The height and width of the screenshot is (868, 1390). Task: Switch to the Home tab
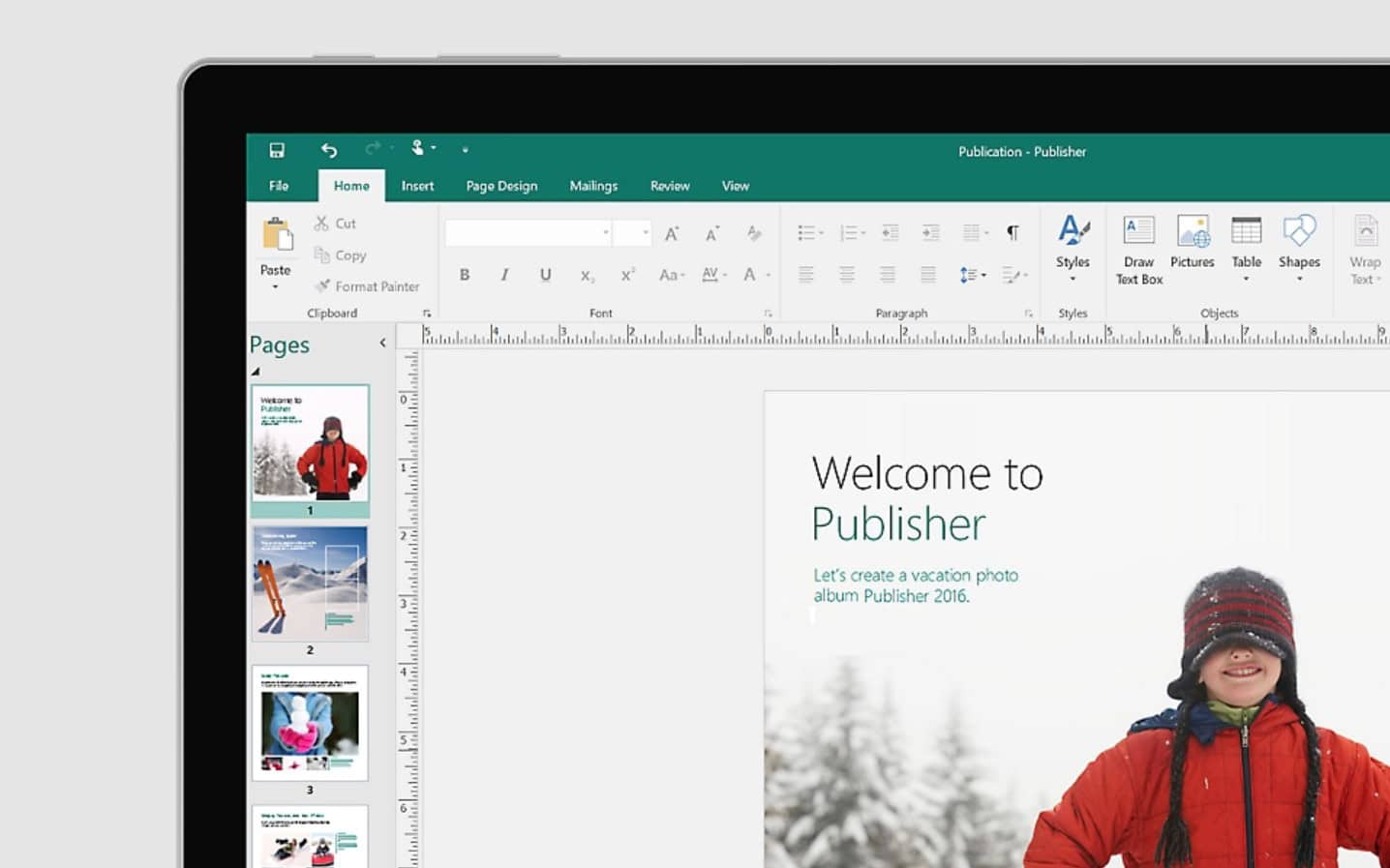351,186
